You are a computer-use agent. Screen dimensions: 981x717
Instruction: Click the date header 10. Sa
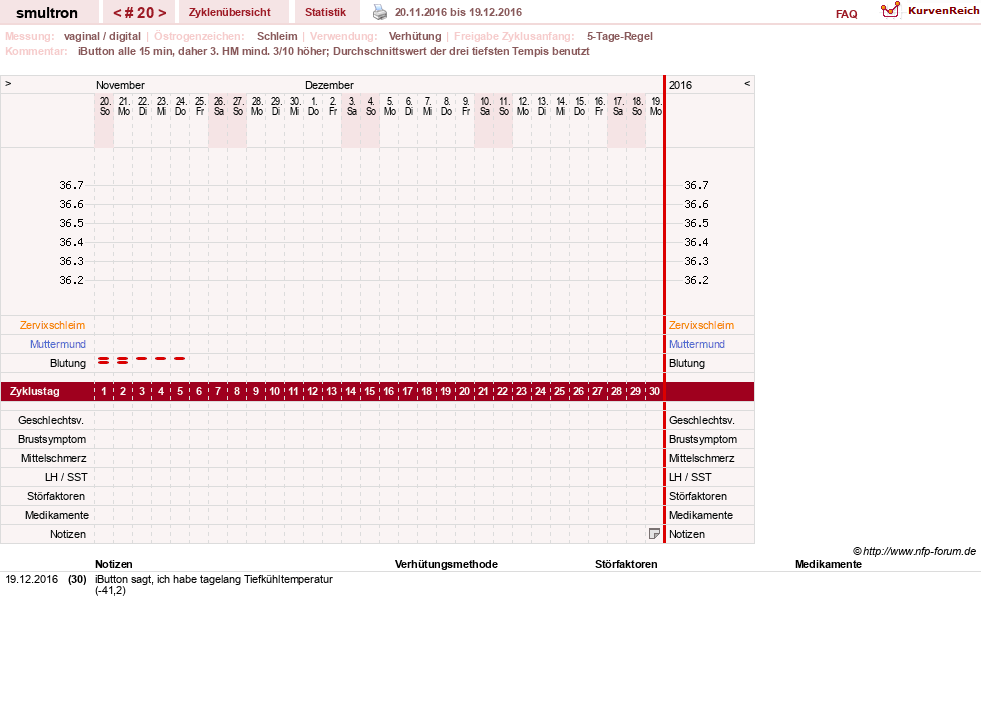pos(485,106)
